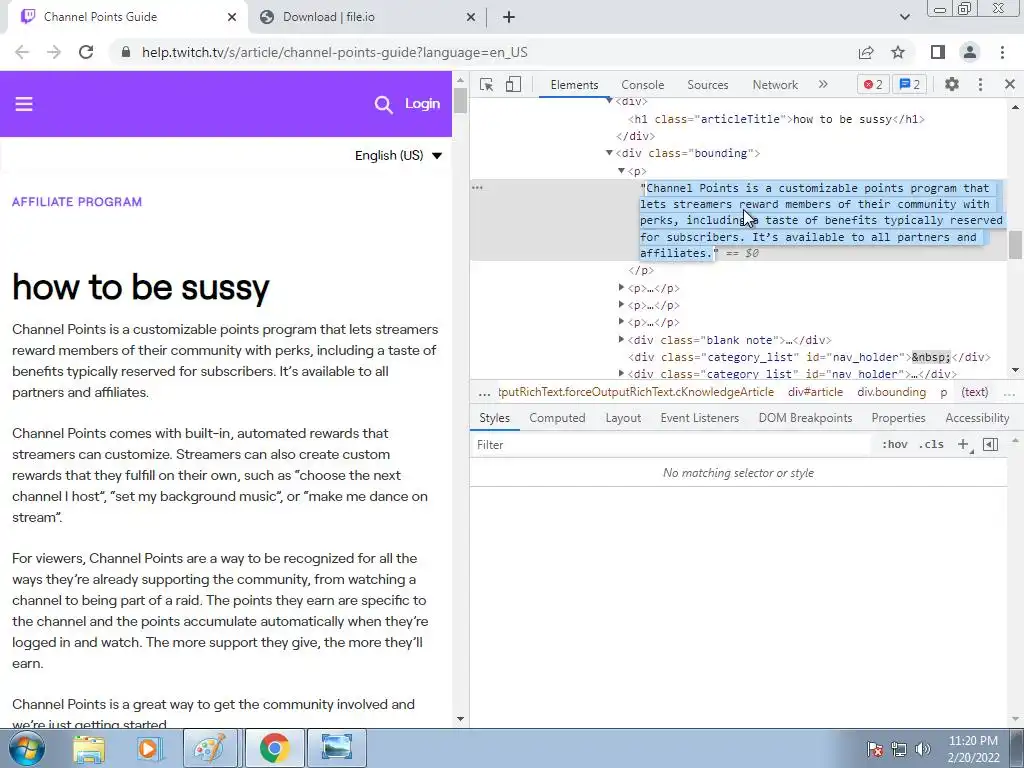Switch to the Sources tab
The width and height of the screenshot is (1024, 768).
coord(707,85)
